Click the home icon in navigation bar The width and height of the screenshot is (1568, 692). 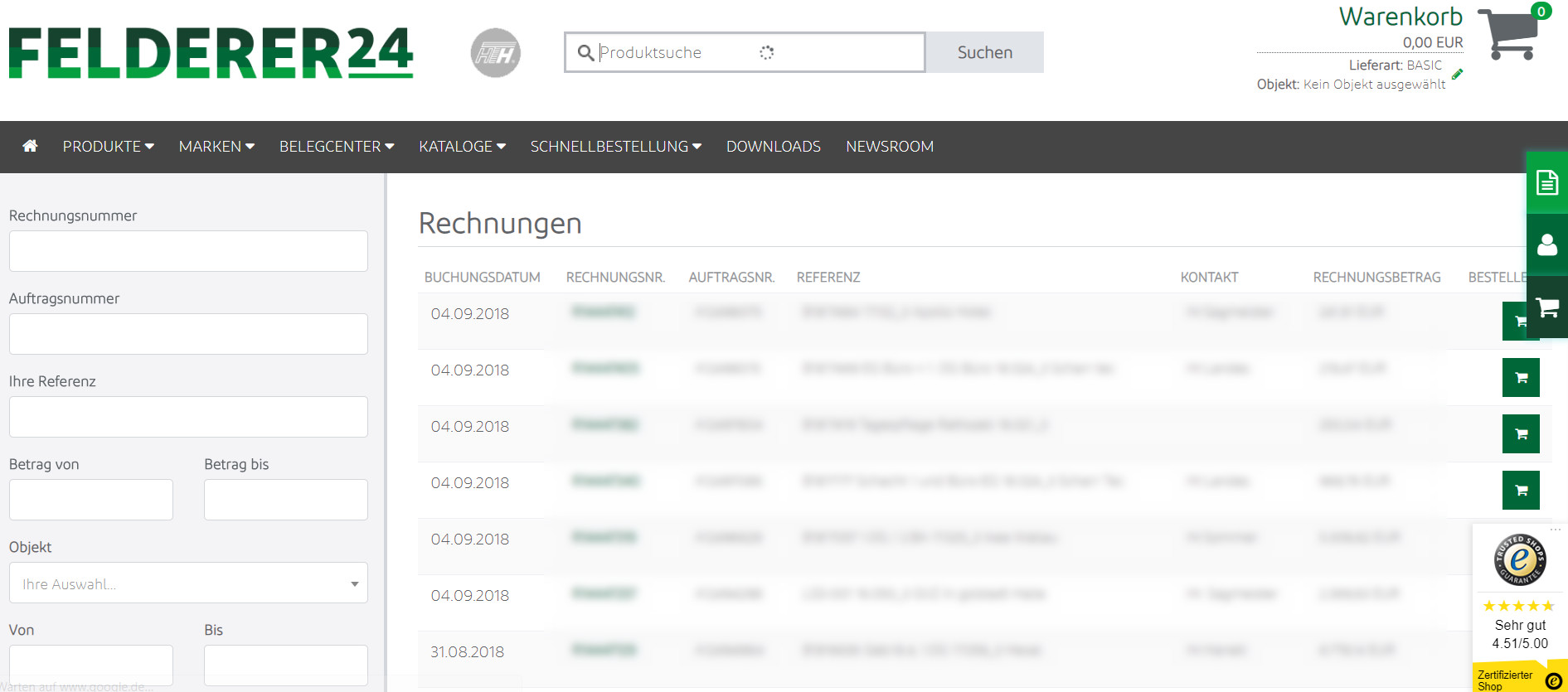tap(30, 146)
